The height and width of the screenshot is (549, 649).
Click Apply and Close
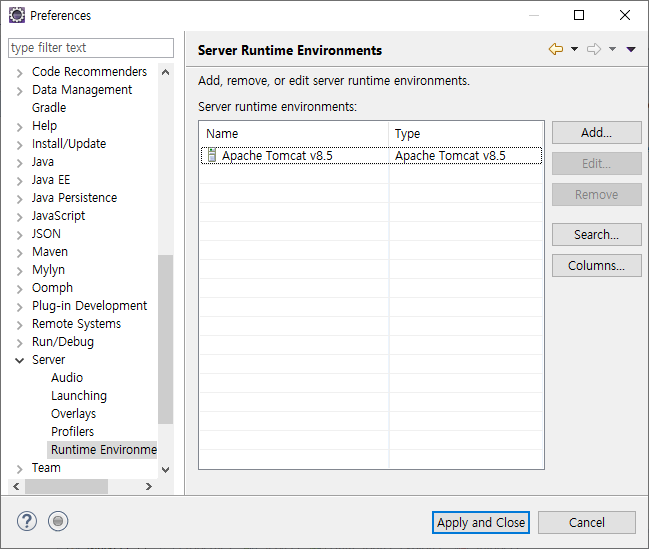click(x=481, y=523)
